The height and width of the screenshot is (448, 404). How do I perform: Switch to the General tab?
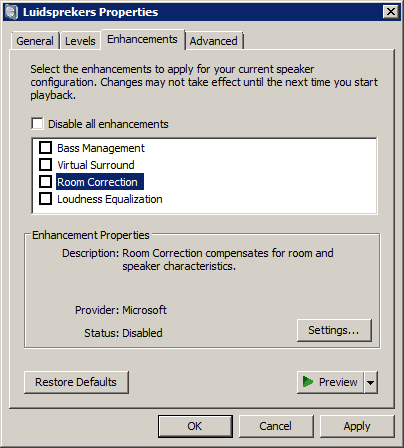[35, 41]
